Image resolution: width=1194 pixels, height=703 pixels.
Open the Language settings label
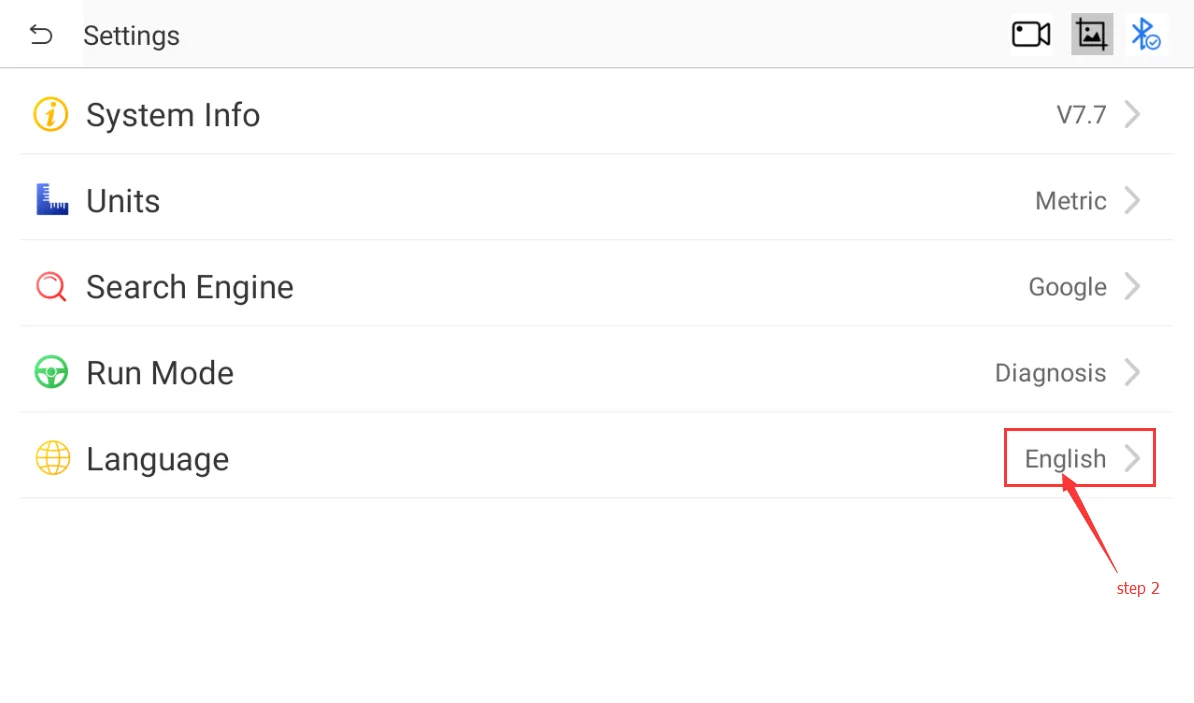click(157, 459)
